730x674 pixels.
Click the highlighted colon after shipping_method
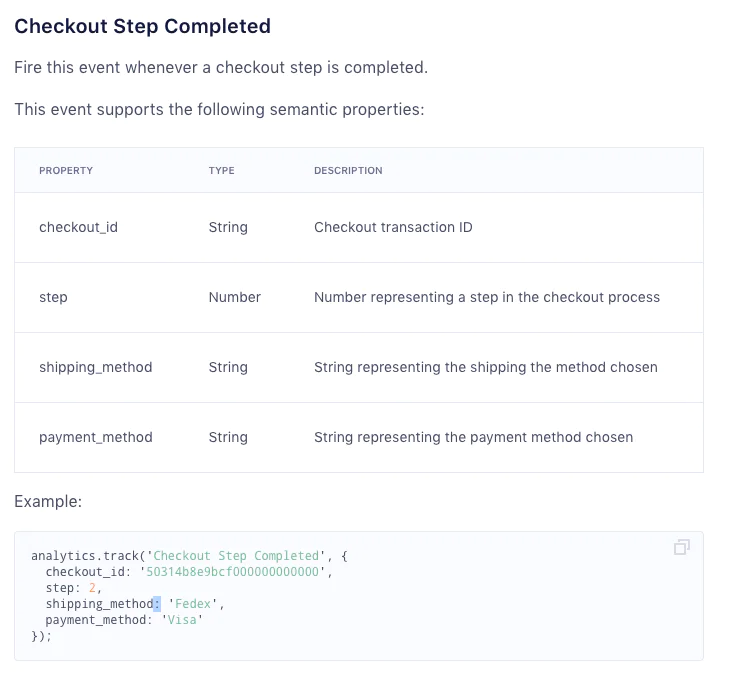pos(156,604)
